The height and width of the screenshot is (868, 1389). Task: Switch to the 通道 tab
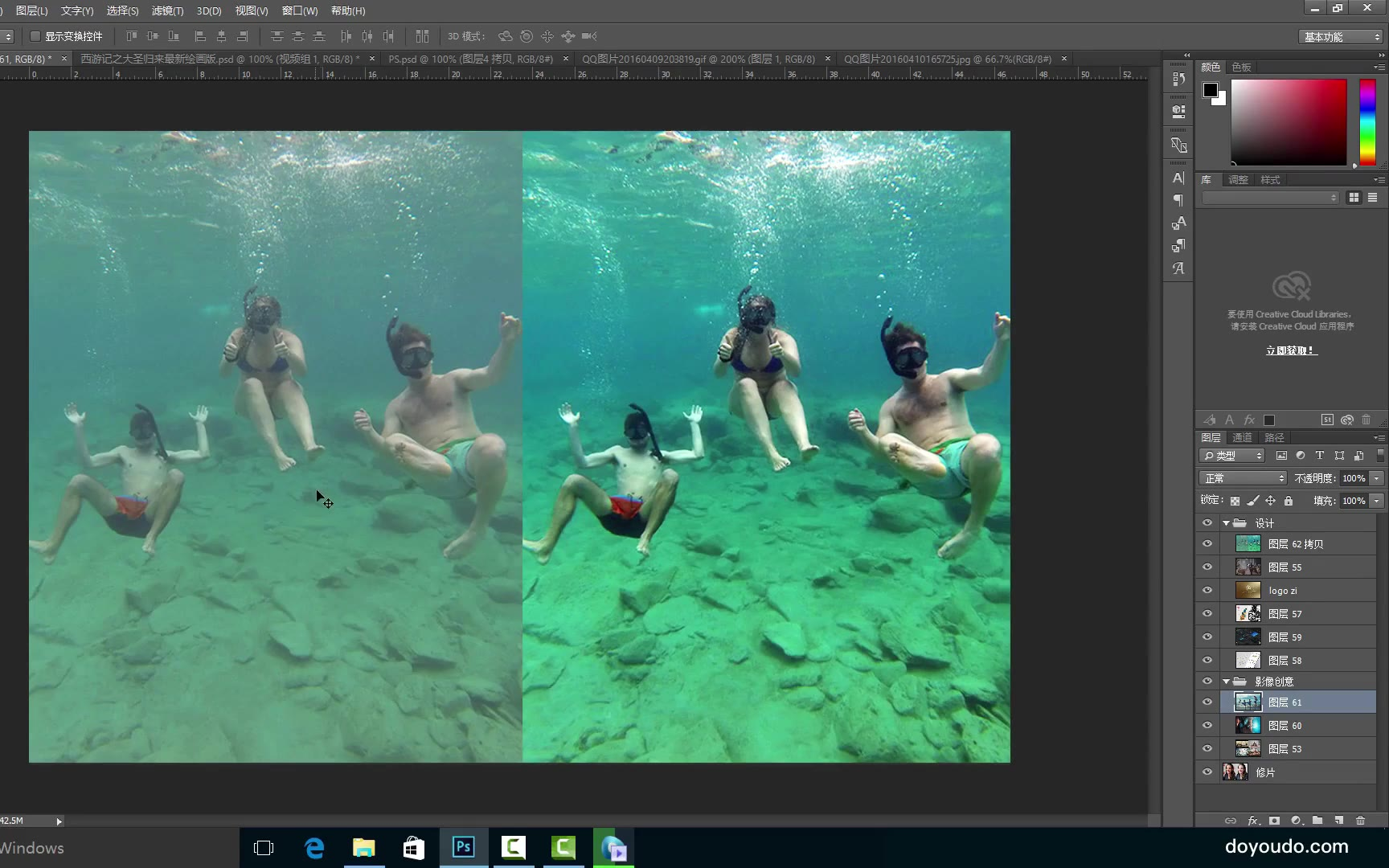click(1242, 438)
